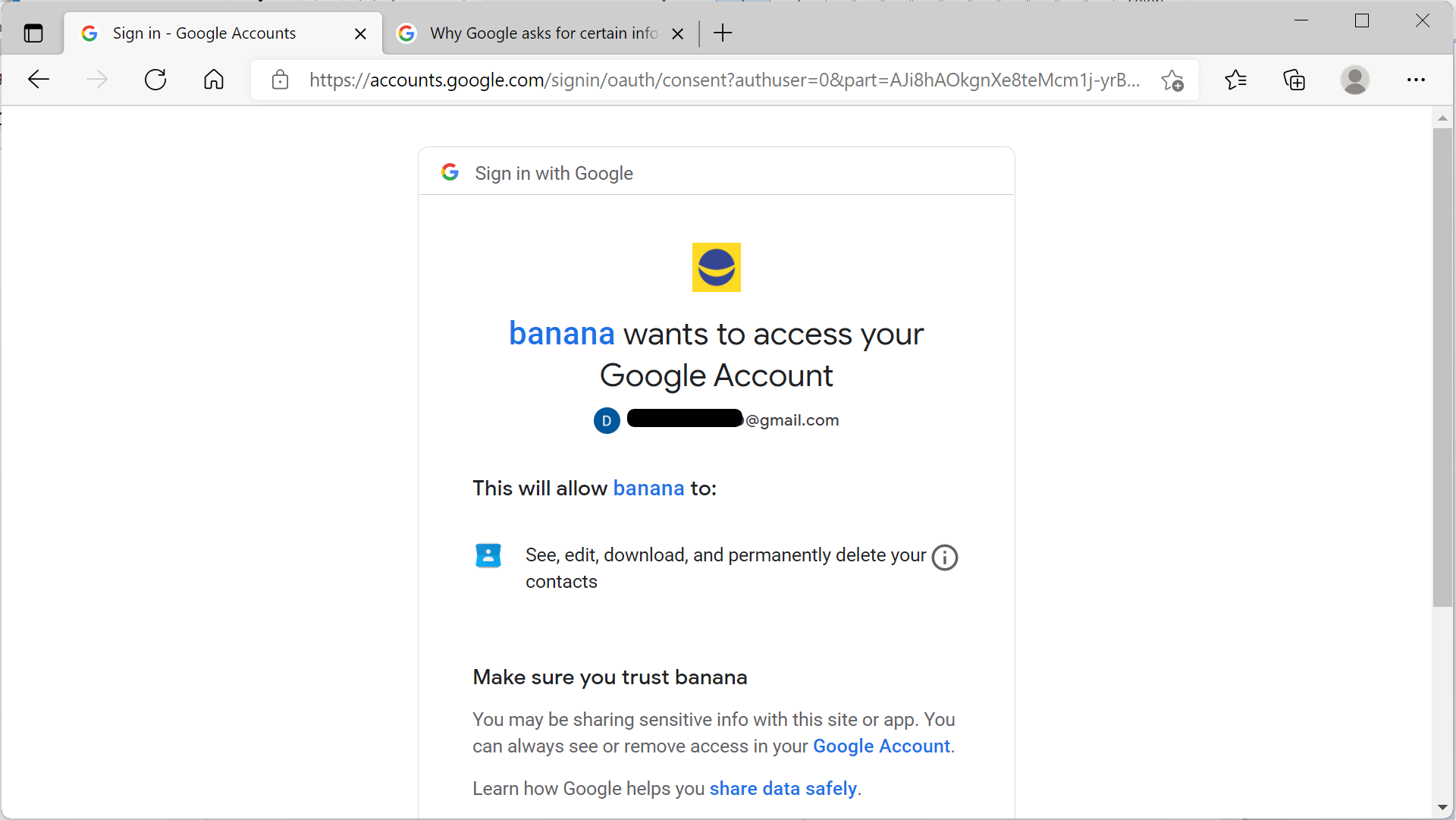Open the tab actions menu
This screenshot has width=1456, height=820.
click(x=33, y=33)
